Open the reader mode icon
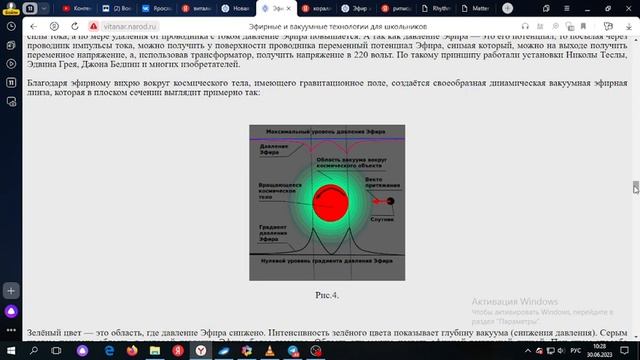The height and width of the screenshot is (360, 640). point(540,27)
